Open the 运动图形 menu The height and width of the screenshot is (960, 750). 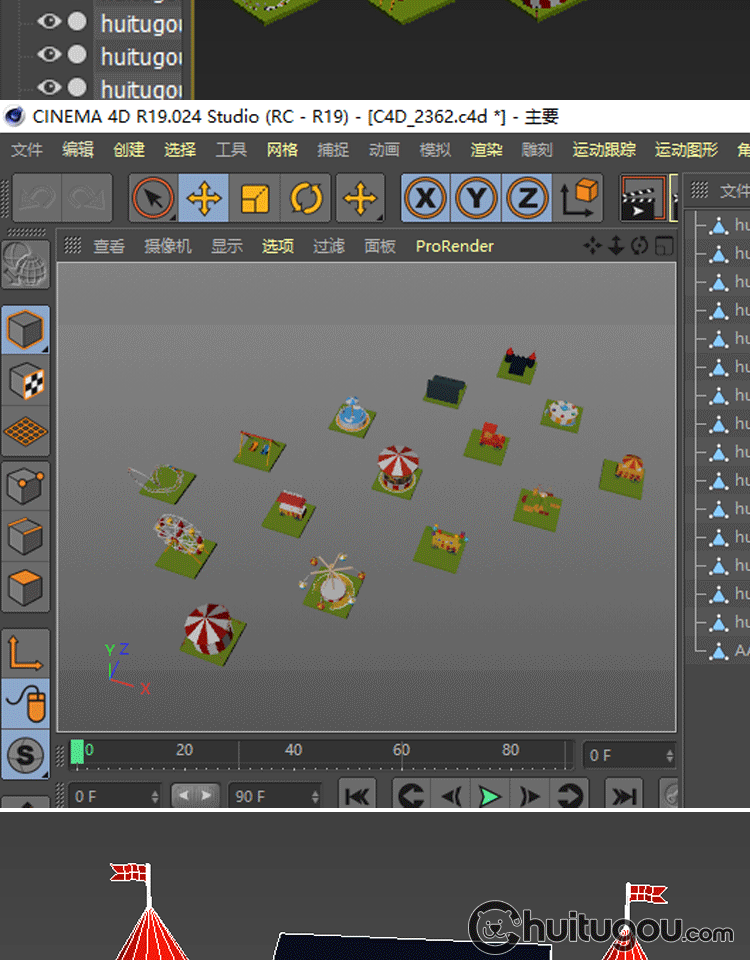tap(686, 150)
